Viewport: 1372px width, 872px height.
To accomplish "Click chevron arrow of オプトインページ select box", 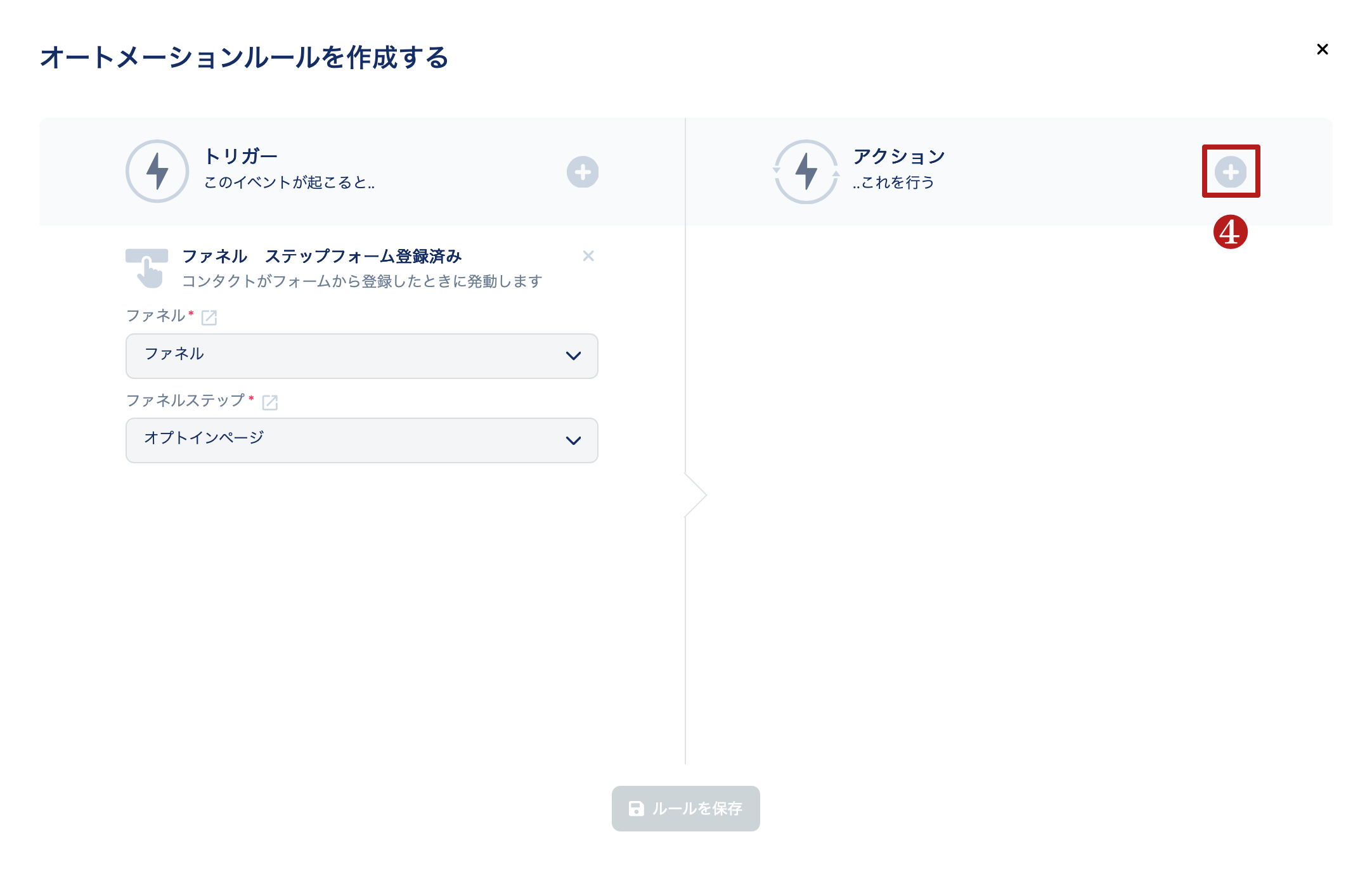I will tap(573, 440).
